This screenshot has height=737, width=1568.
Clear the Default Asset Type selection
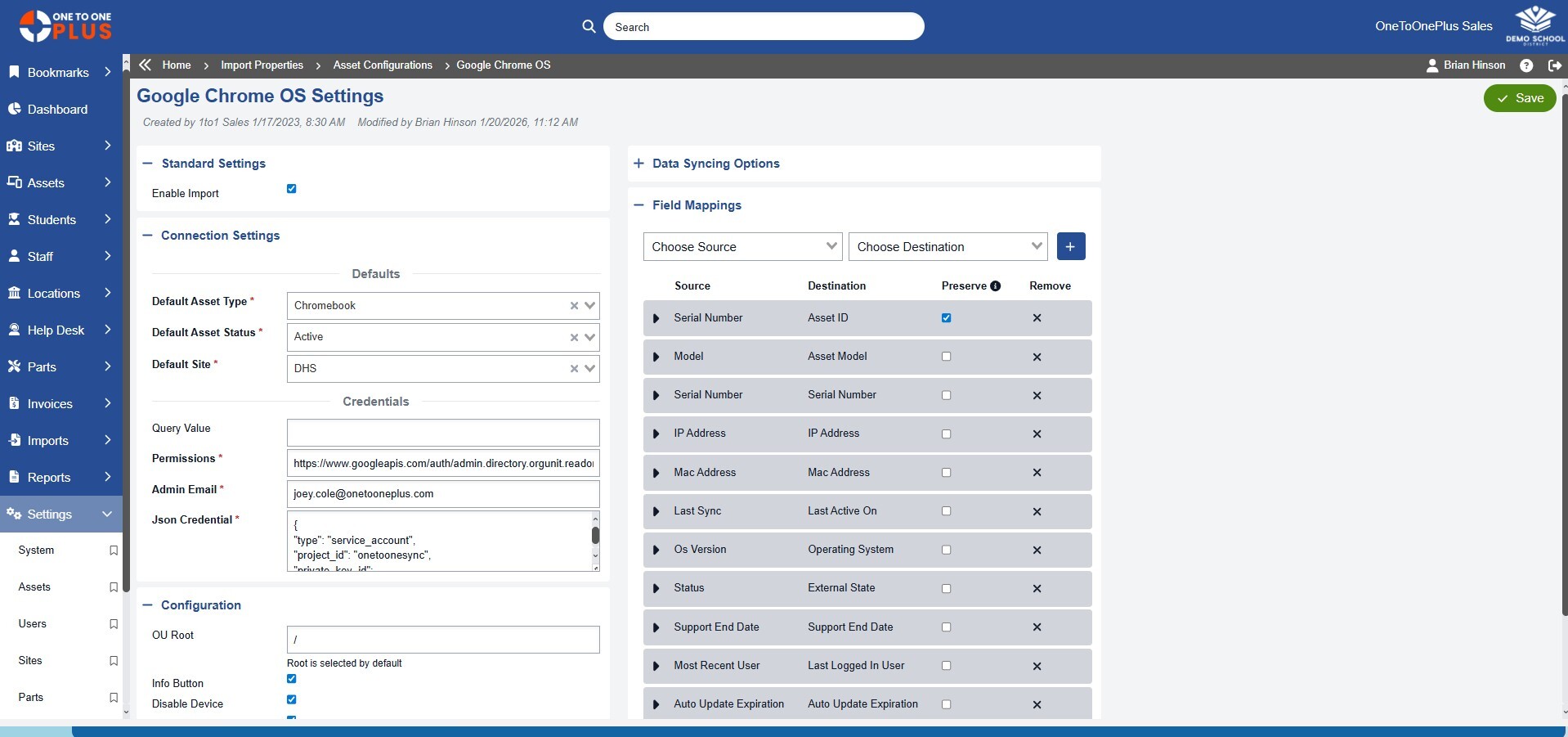[x=574, y=306]
